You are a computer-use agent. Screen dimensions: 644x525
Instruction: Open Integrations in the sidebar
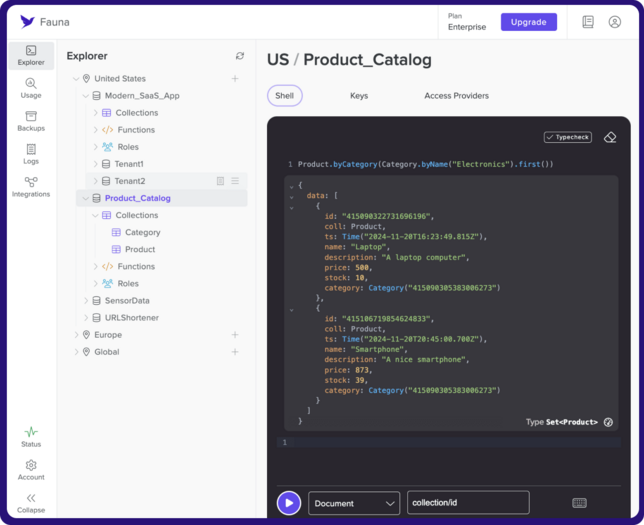(31, 187)
